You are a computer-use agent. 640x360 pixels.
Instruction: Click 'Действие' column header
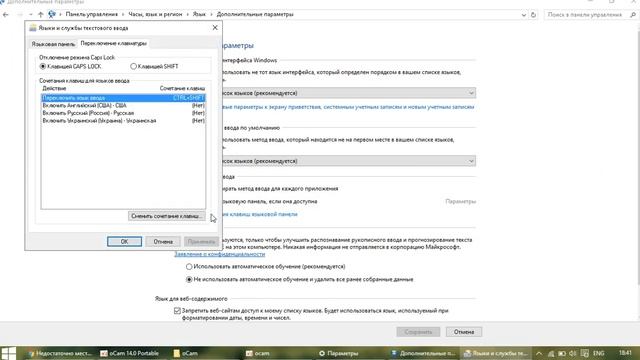point(54,88)
